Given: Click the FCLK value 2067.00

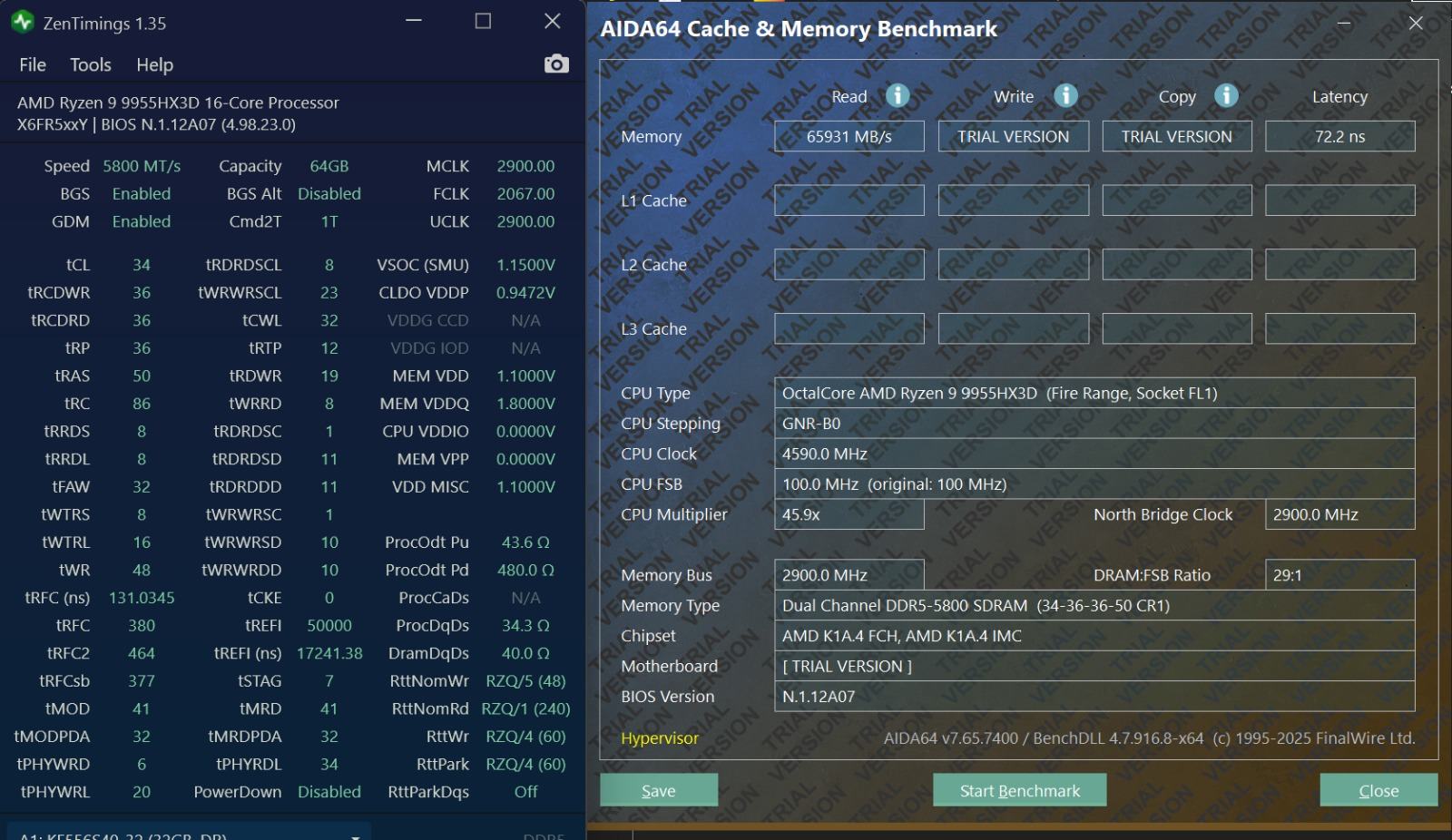Looking at the screenshot, I should click(525, 193).
